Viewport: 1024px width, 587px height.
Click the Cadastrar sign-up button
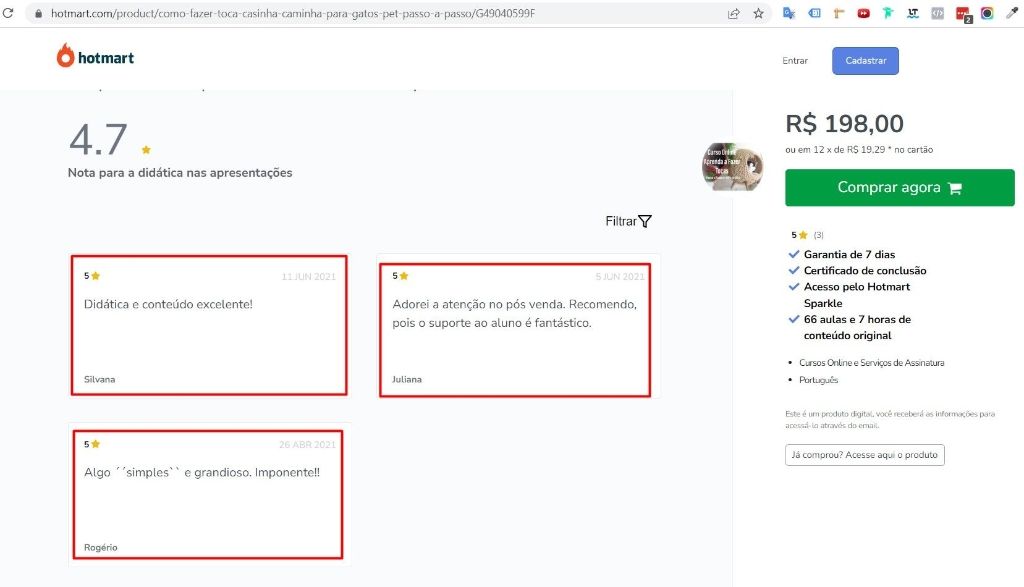865,61
